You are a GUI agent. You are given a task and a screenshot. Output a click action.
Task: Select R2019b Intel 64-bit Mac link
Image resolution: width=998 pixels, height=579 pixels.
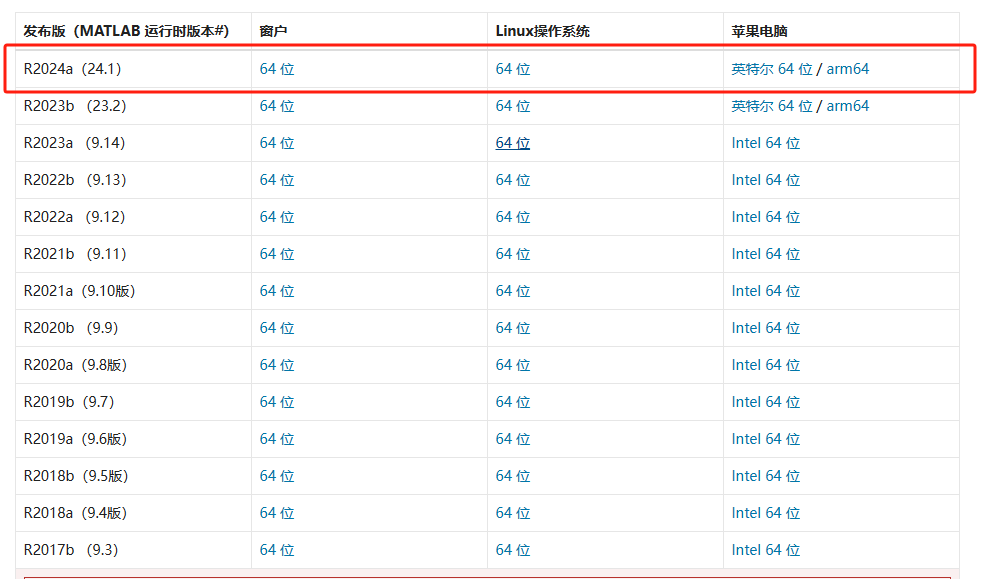(x=766, y=401)
